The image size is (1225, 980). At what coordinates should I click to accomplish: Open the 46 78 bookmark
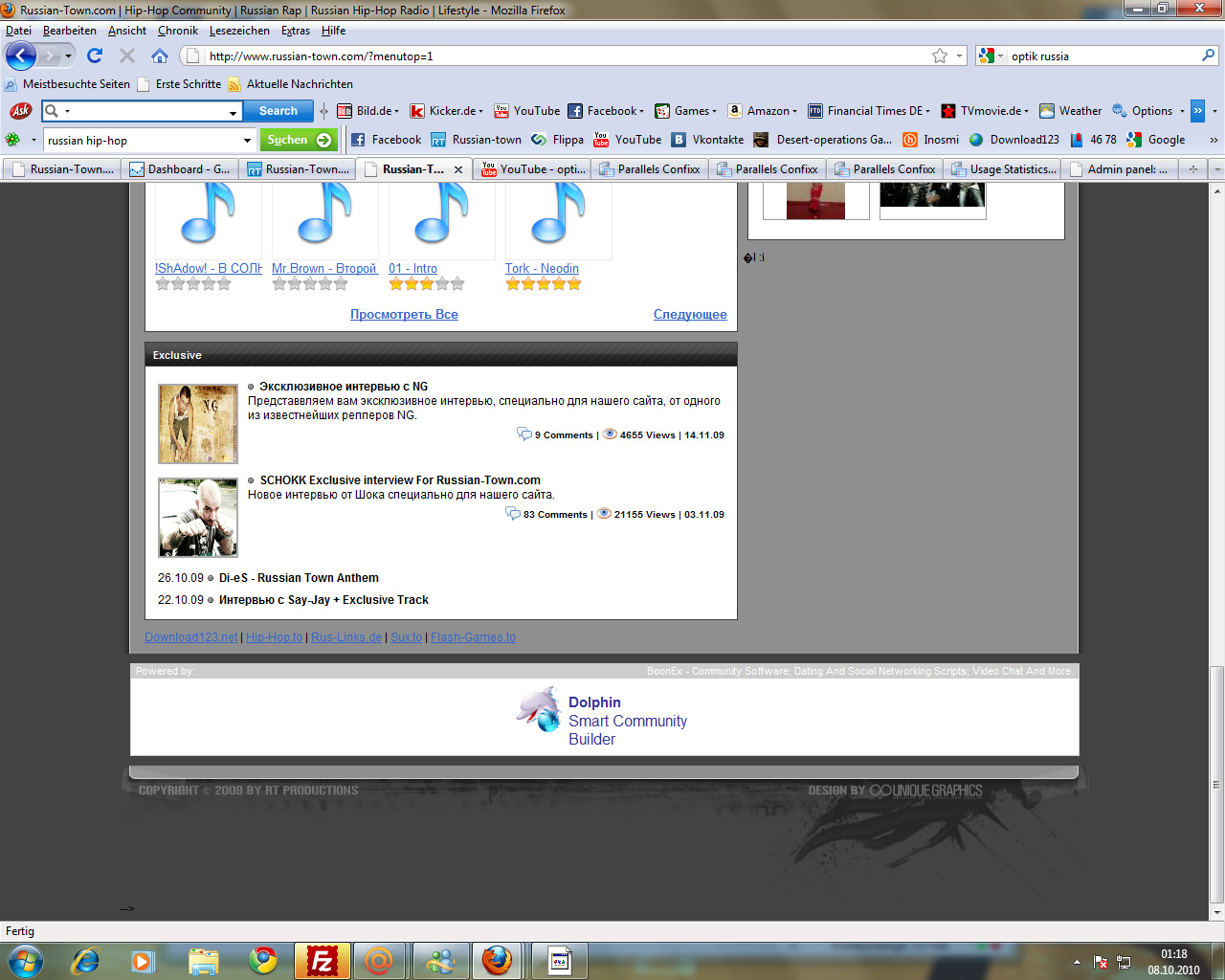[1093, 140]
